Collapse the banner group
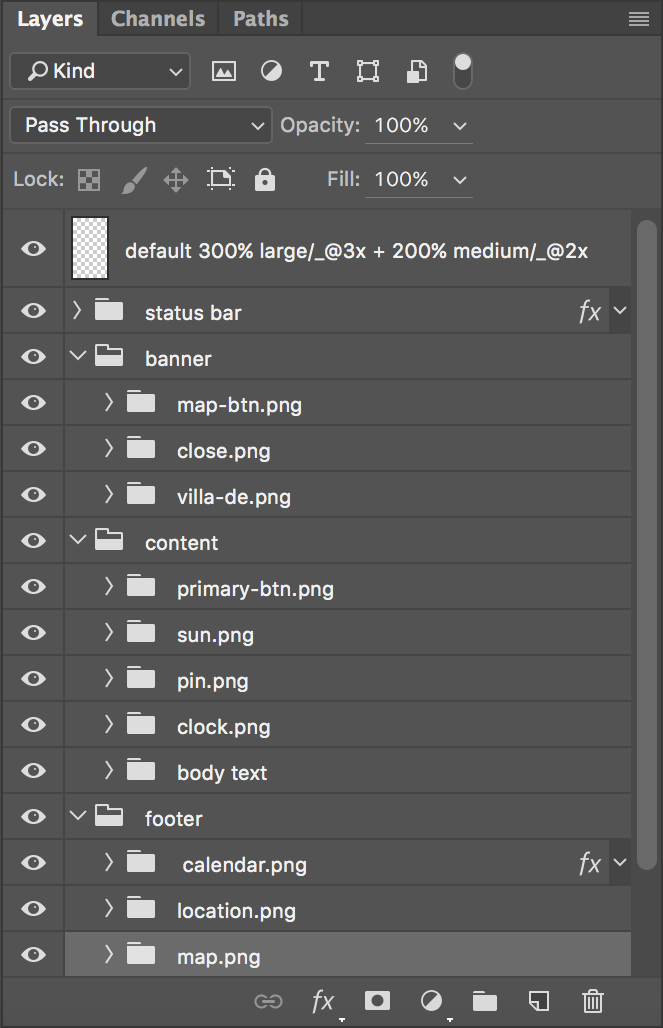663x1028 pixels. 78,357
